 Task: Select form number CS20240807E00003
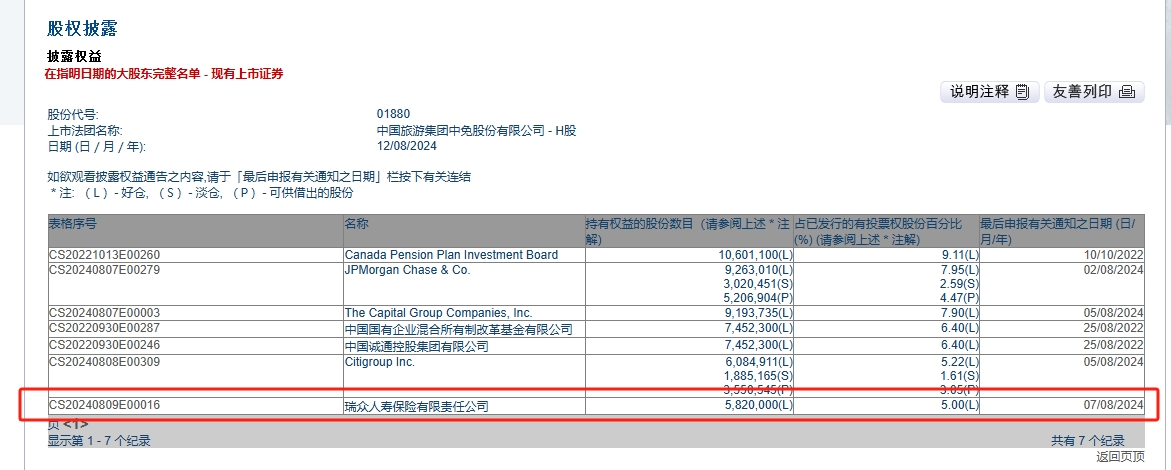[x=105, y=313]
